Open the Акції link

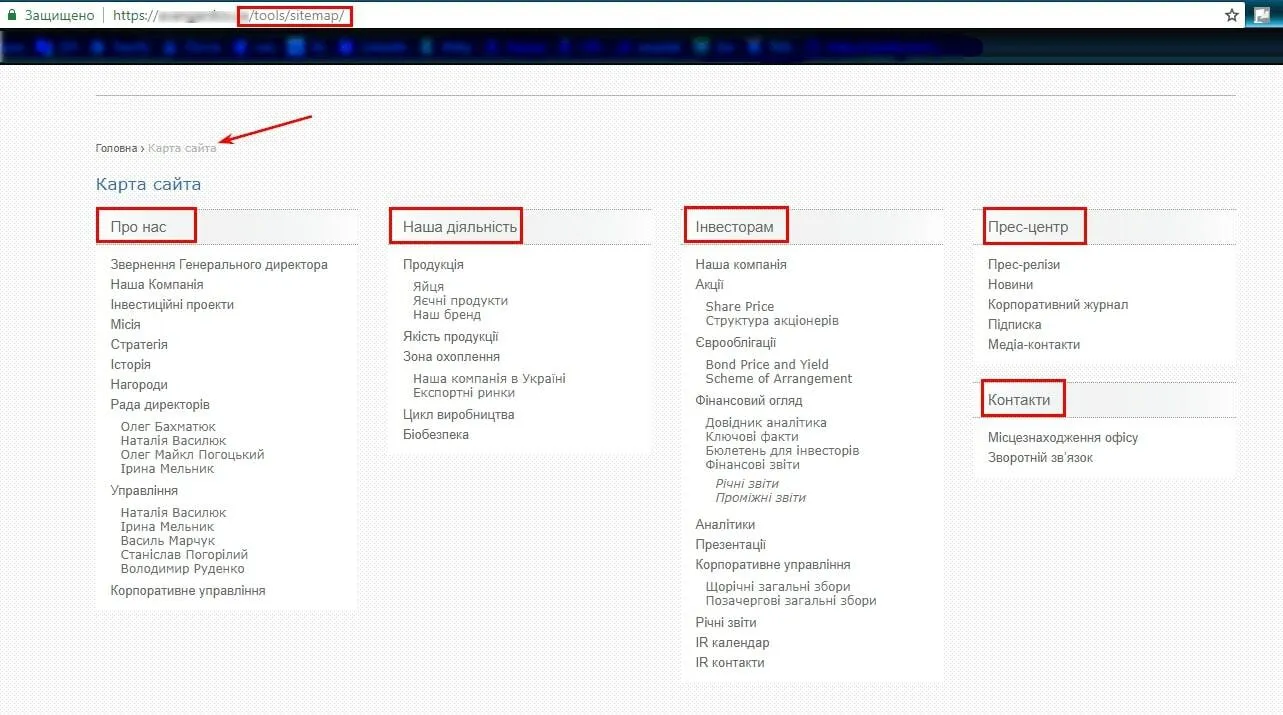click(x=710, y=285)
